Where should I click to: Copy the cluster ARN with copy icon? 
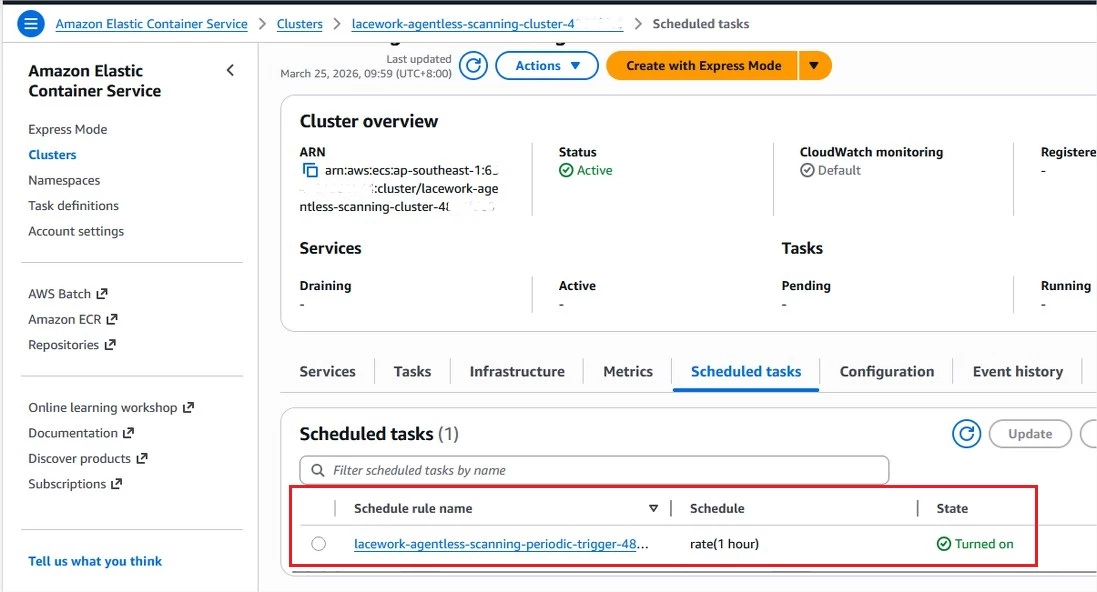pyautogui.click(x=310, y=170)
